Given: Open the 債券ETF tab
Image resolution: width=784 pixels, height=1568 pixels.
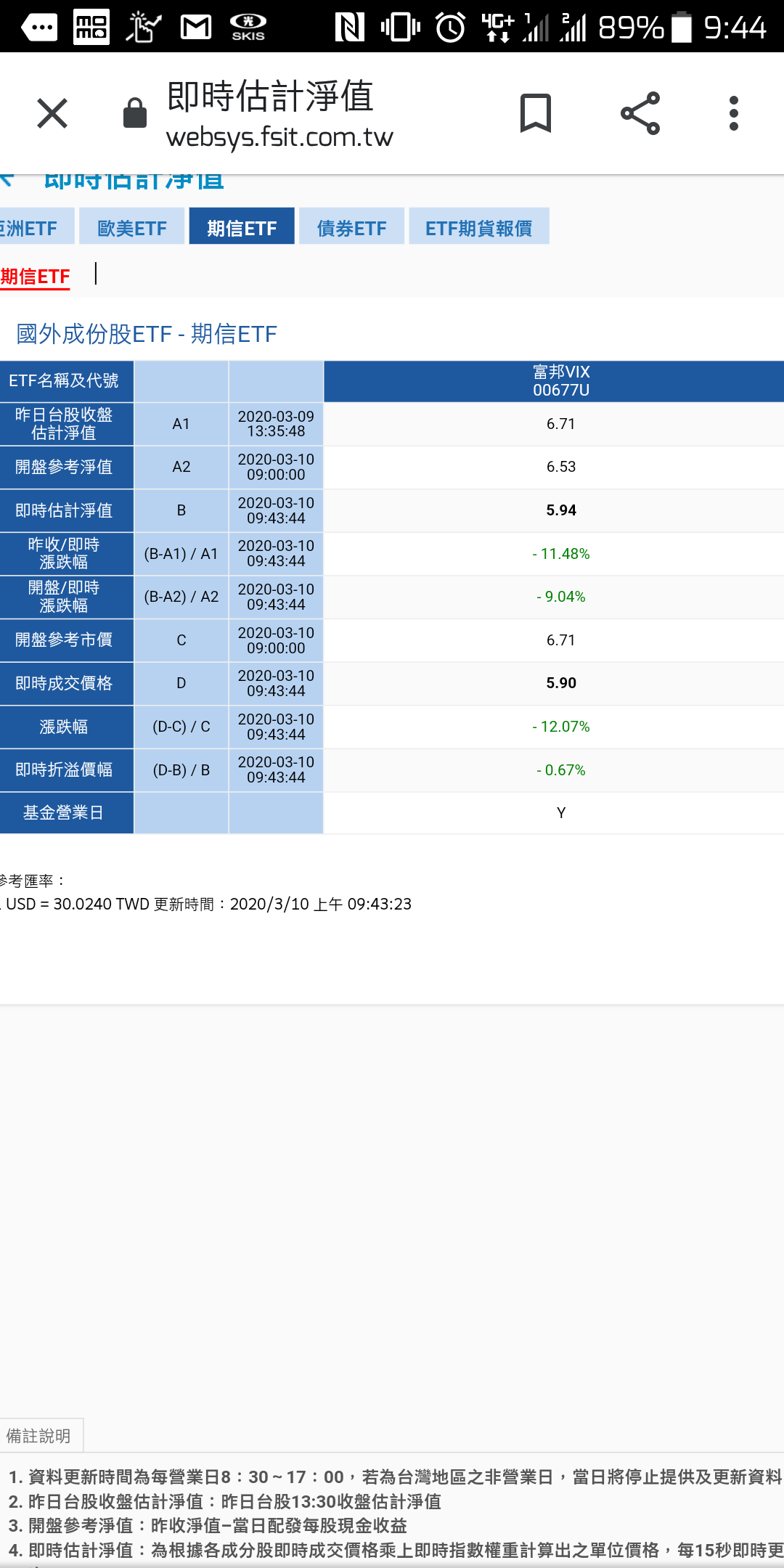Looking at the screenshot, I should point(351,228).
